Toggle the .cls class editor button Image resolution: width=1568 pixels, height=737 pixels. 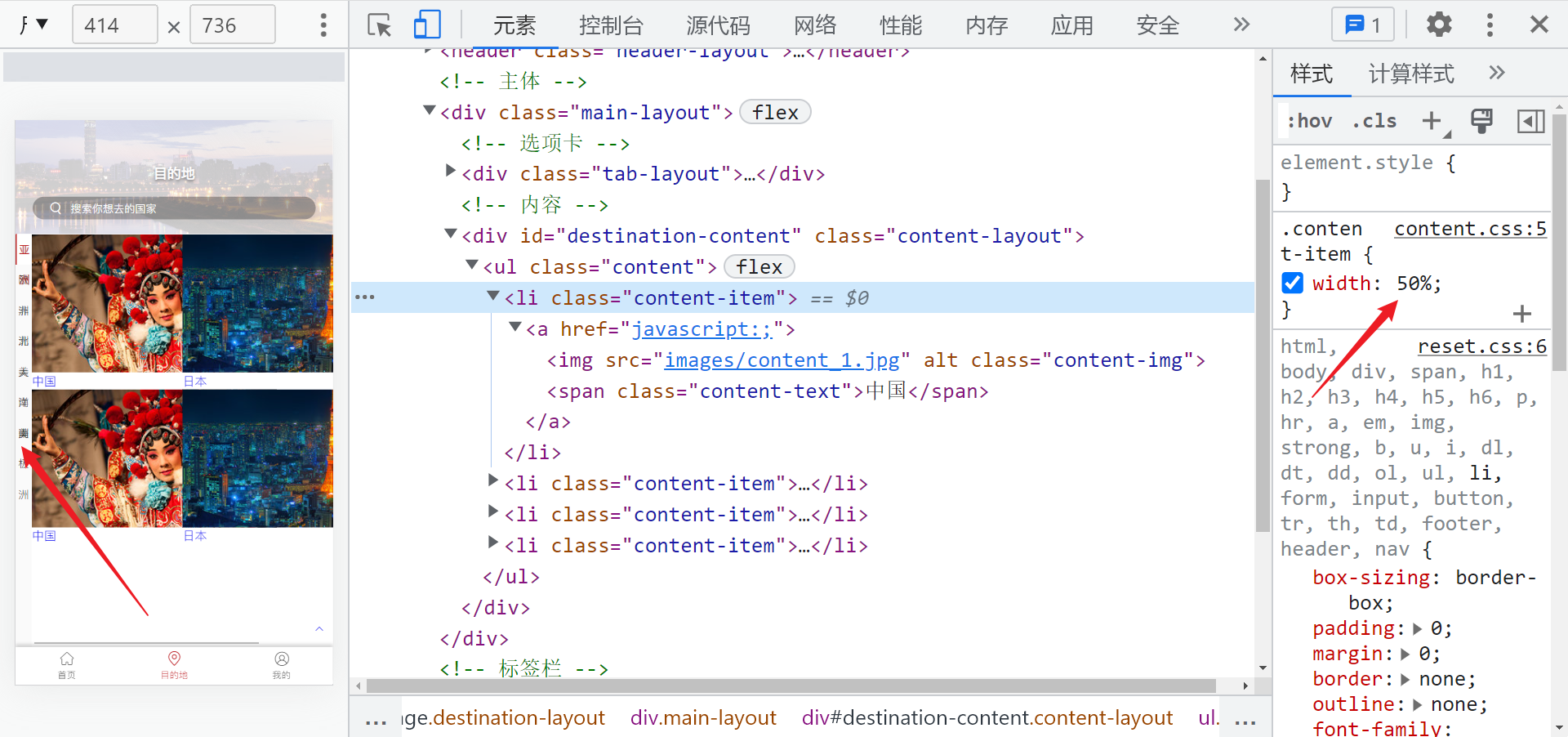tap(1374, 121)
